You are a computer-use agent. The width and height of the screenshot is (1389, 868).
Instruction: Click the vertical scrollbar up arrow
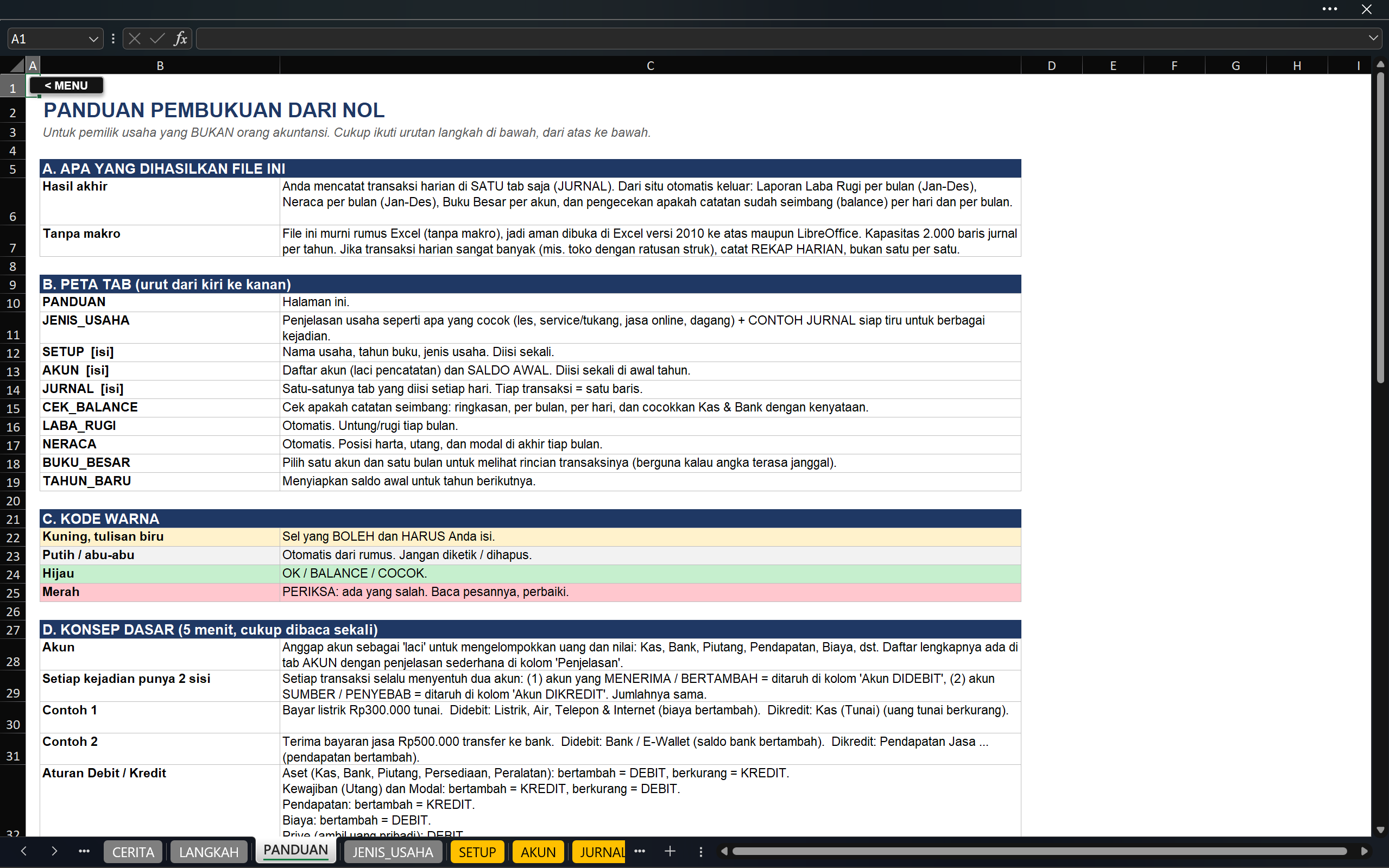pyautogui.click(x=1380, y=64)
